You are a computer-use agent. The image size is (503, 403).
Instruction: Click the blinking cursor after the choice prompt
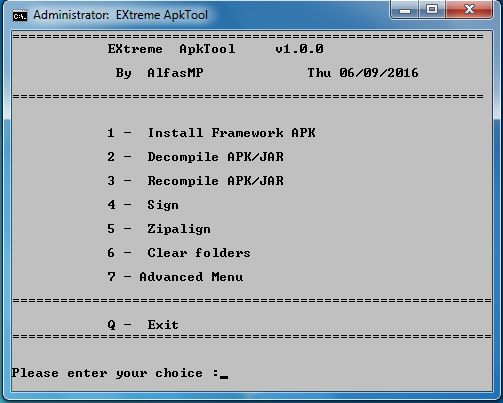click(224, 377)
